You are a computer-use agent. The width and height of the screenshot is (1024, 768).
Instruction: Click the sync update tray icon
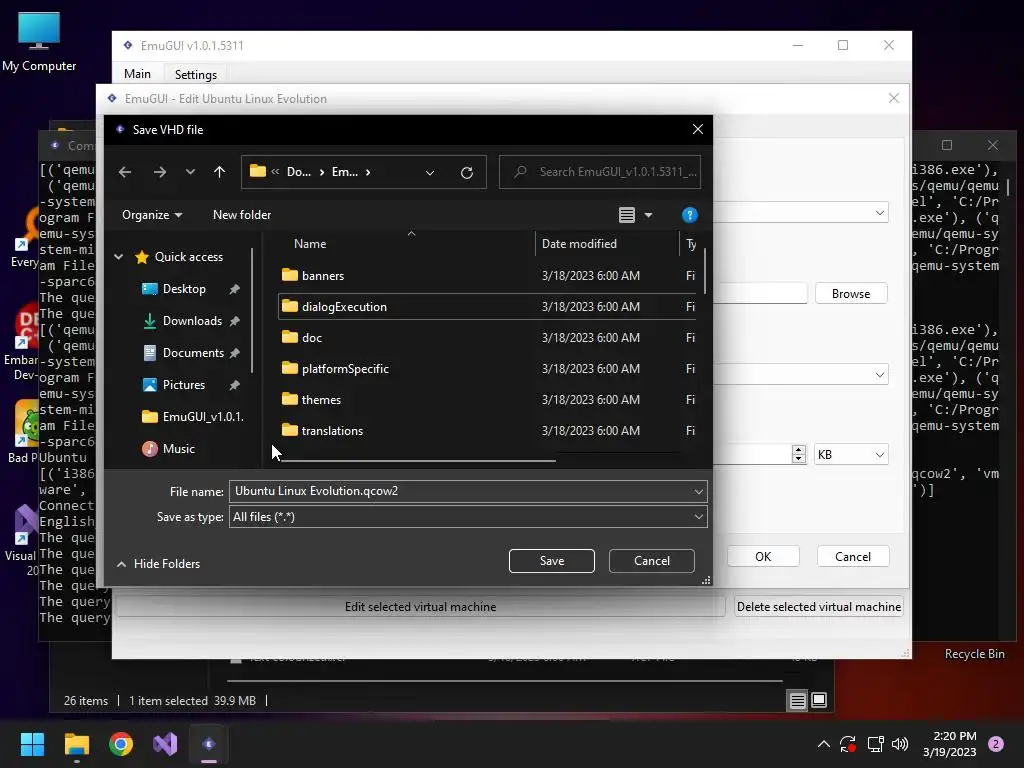848,744
